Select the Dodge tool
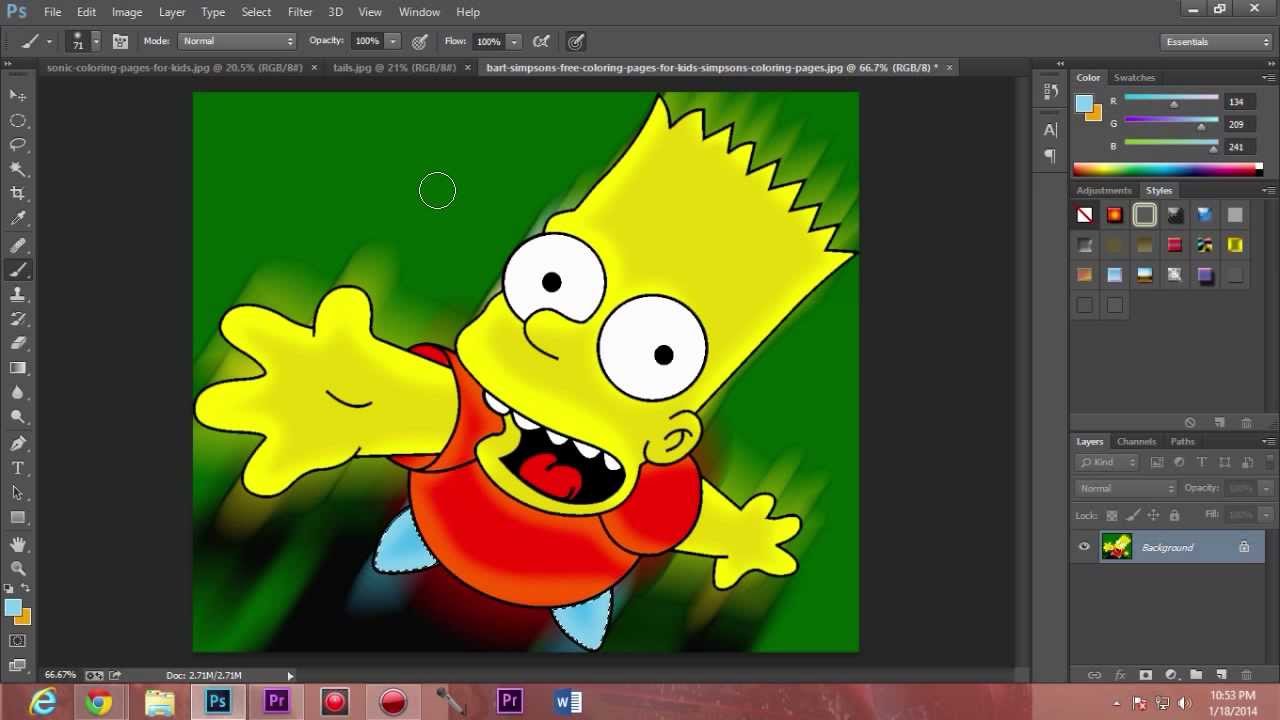1280x720 pixels. click(x=18, y=417)
